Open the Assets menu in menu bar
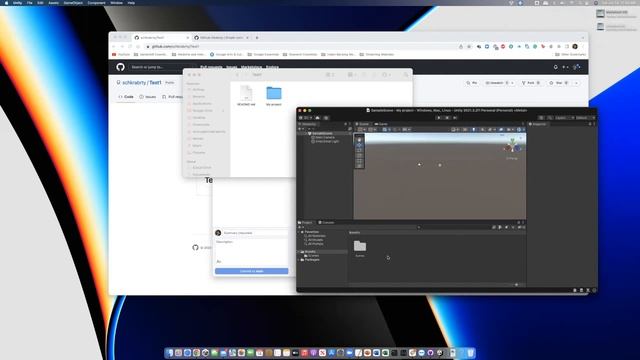 coord(53,3)
